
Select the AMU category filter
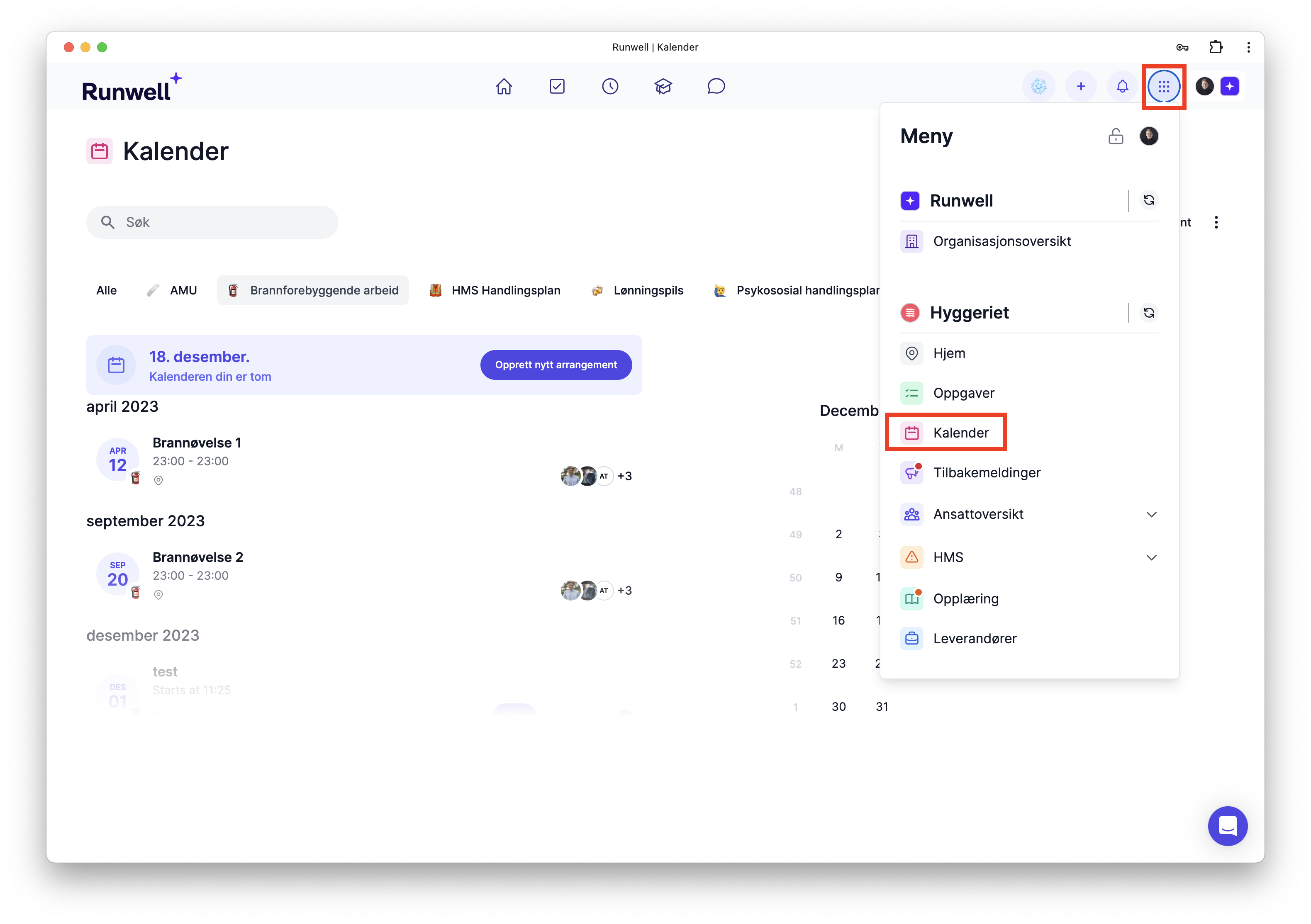coord(172,290)
